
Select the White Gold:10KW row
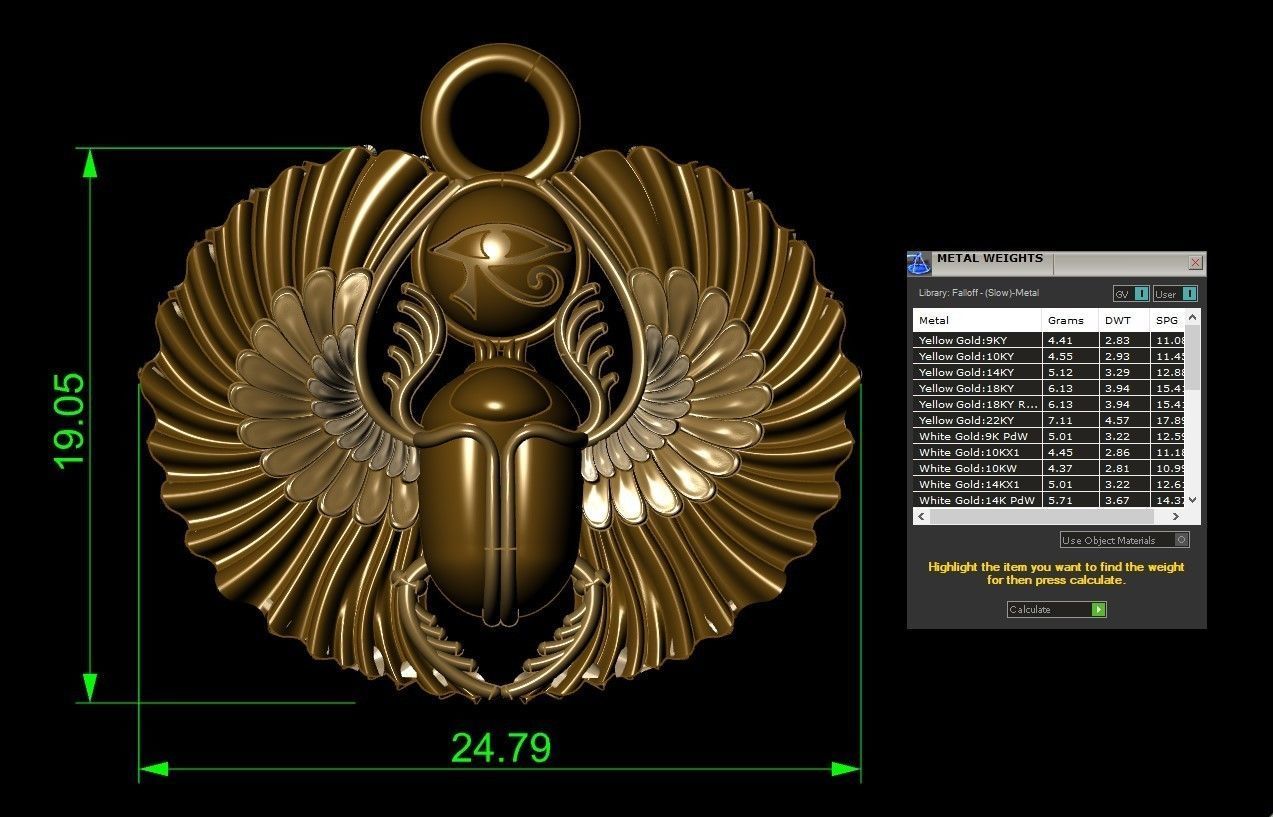point(1049,468)
